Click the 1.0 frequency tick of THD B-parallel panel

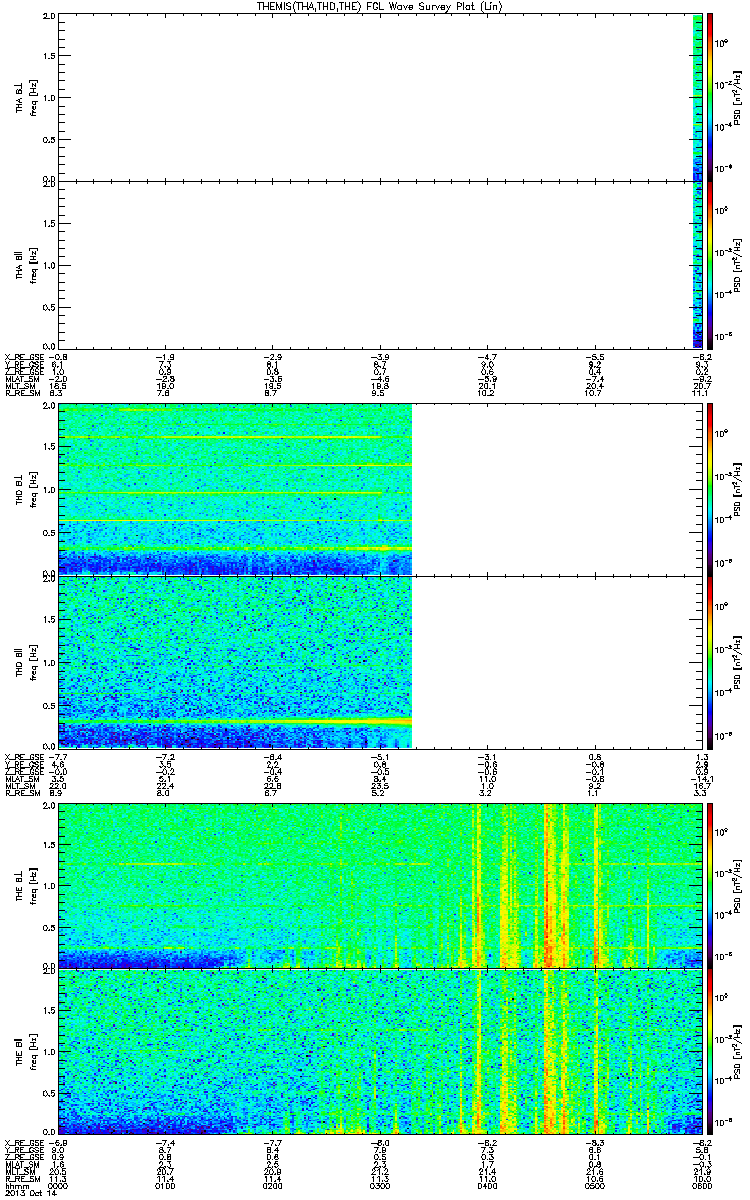coord(49,662)
